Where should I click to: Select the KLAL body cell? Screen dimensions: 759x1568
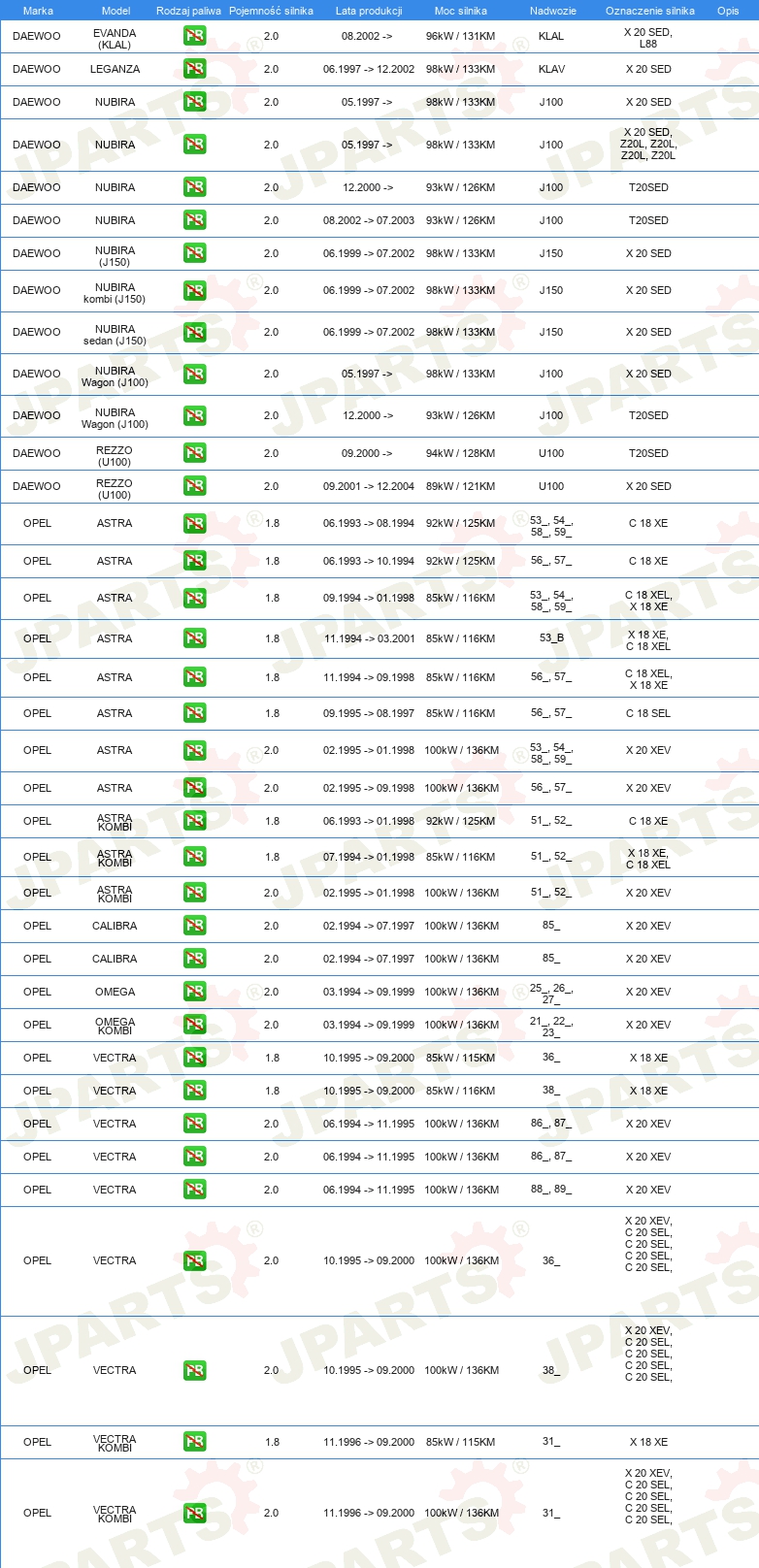click(x=551, y=36)
